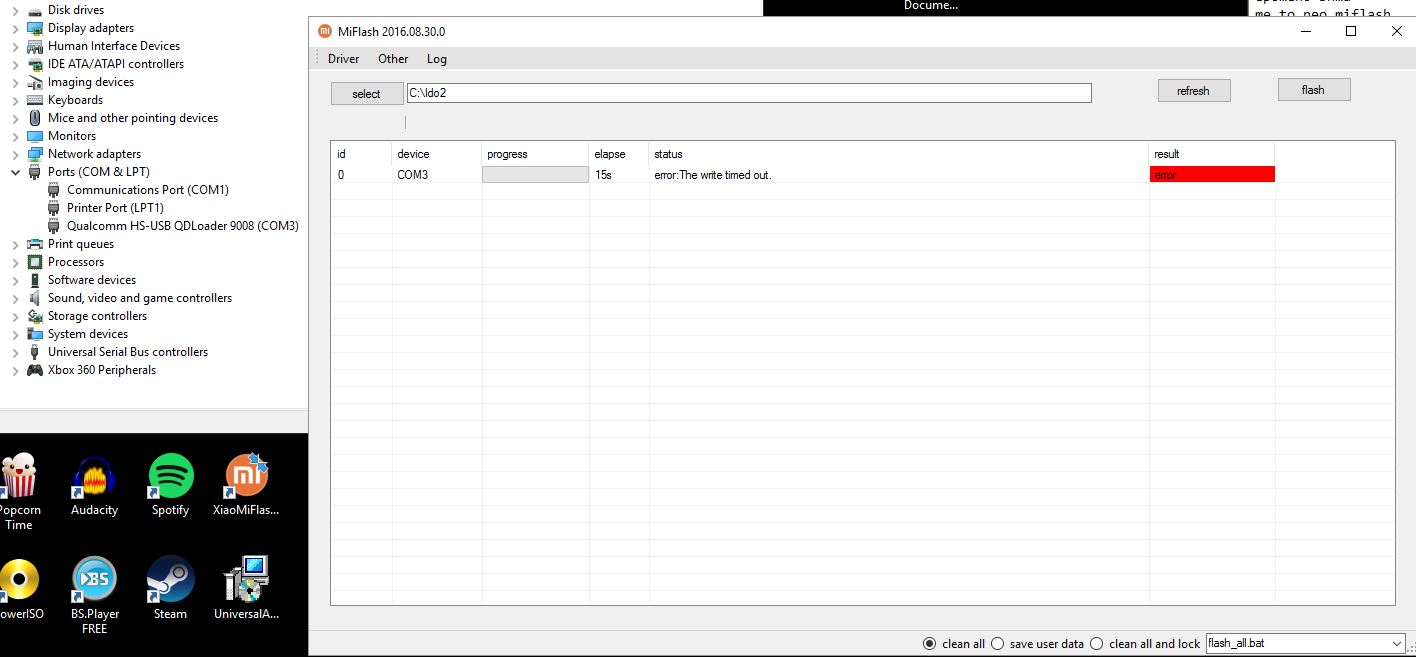Screen dimensions: 1416x657
Task: Click the Monitors icon in Device Manager
Action: [x=35, y=136]
